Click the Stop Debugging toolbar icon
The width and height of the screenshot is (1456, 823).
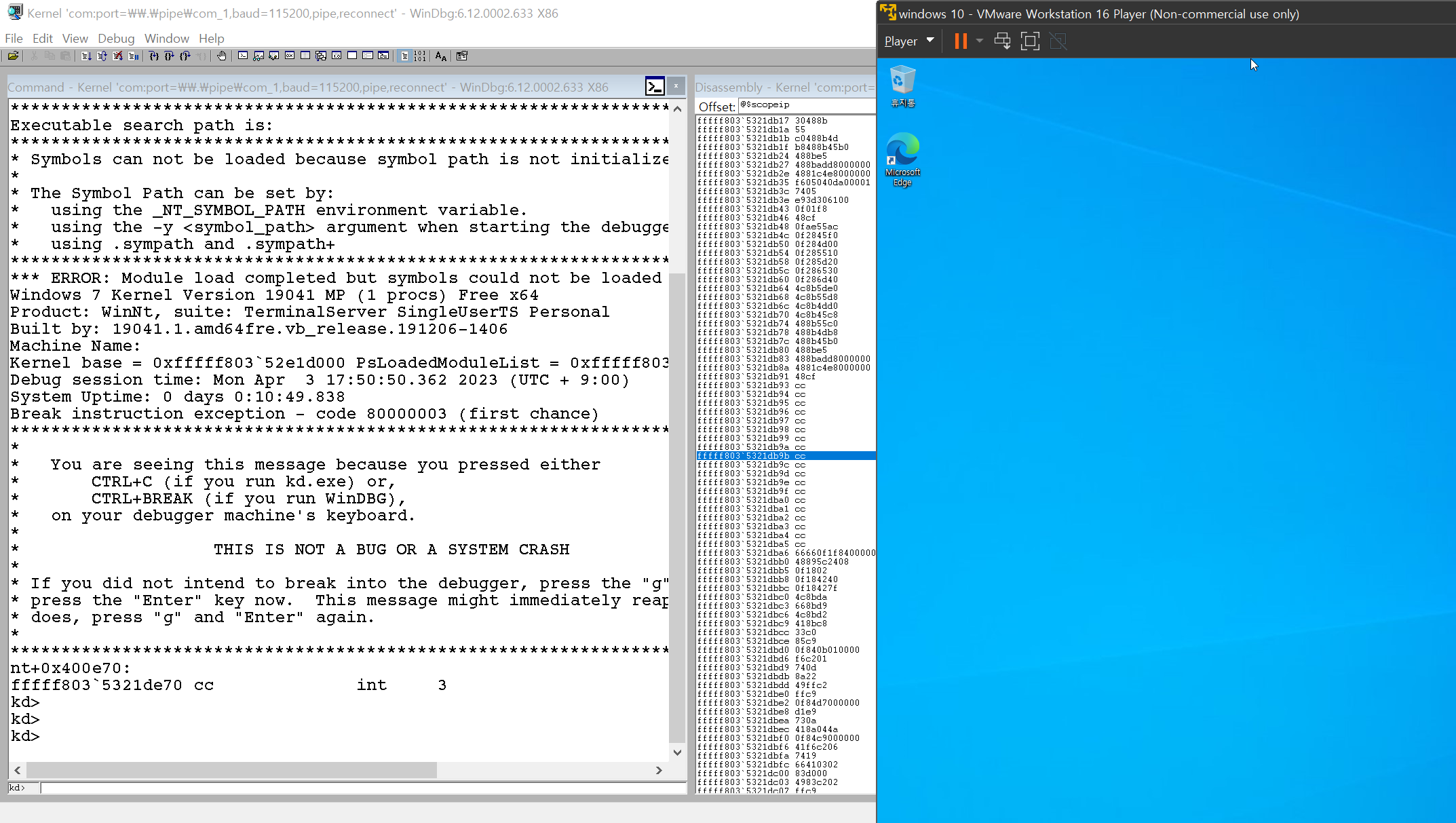[117, 56]
